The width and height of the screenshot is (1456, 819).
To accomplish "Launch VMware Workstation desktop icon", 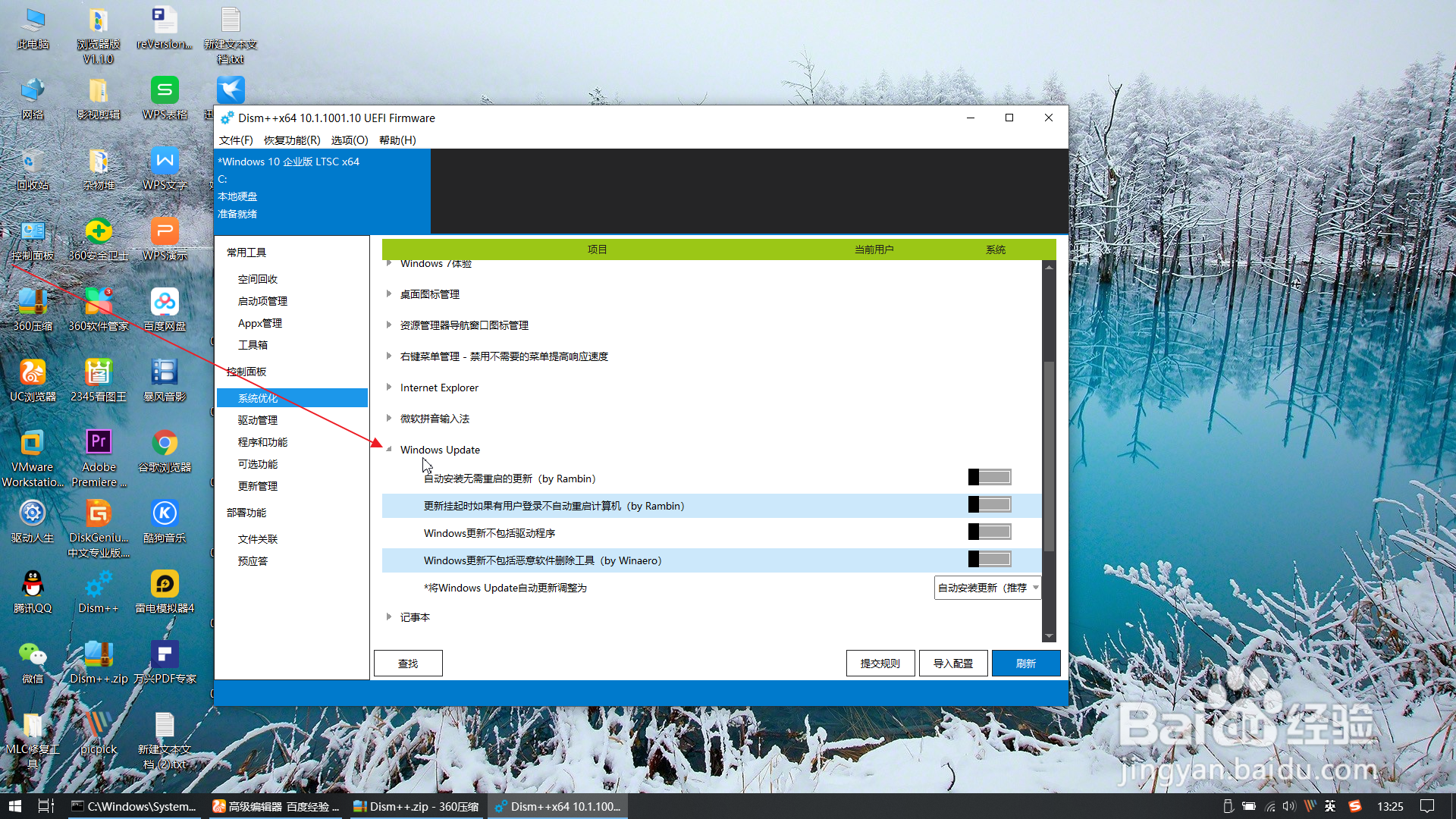I will [33, 443].
